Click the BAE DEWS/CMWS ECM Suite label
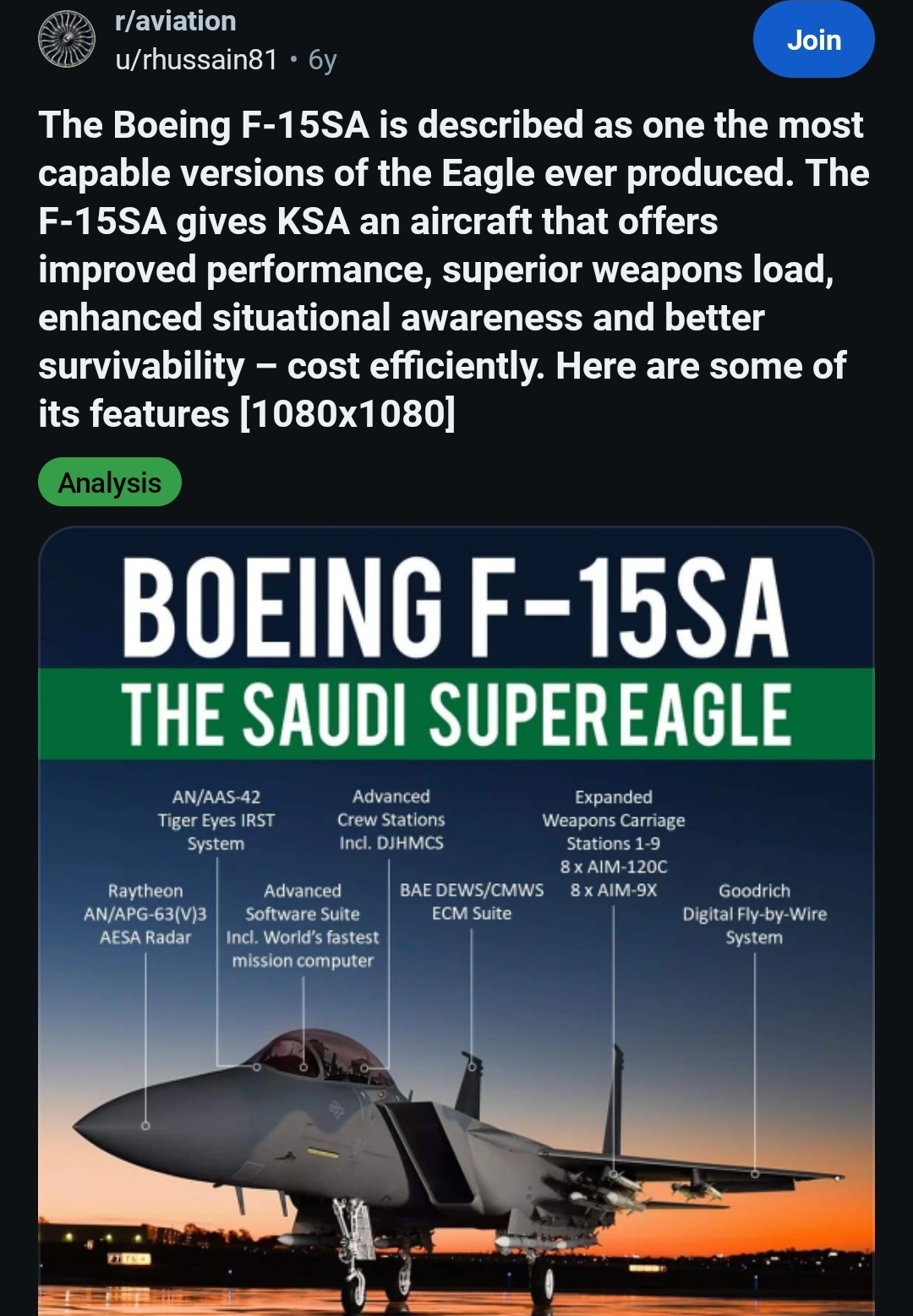Viewport: 913px width, 1316px height. 472,902
